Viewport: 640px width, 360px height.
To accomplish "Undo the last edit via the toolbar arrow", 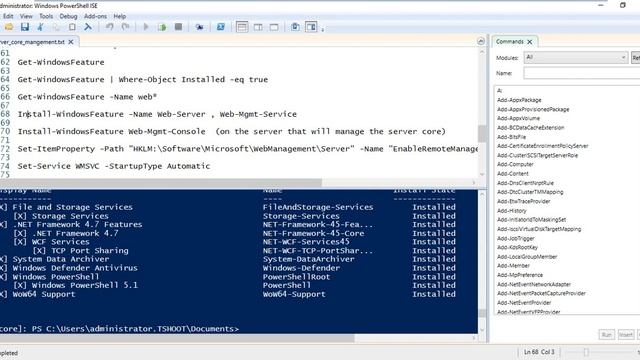I will click(109, 27).
